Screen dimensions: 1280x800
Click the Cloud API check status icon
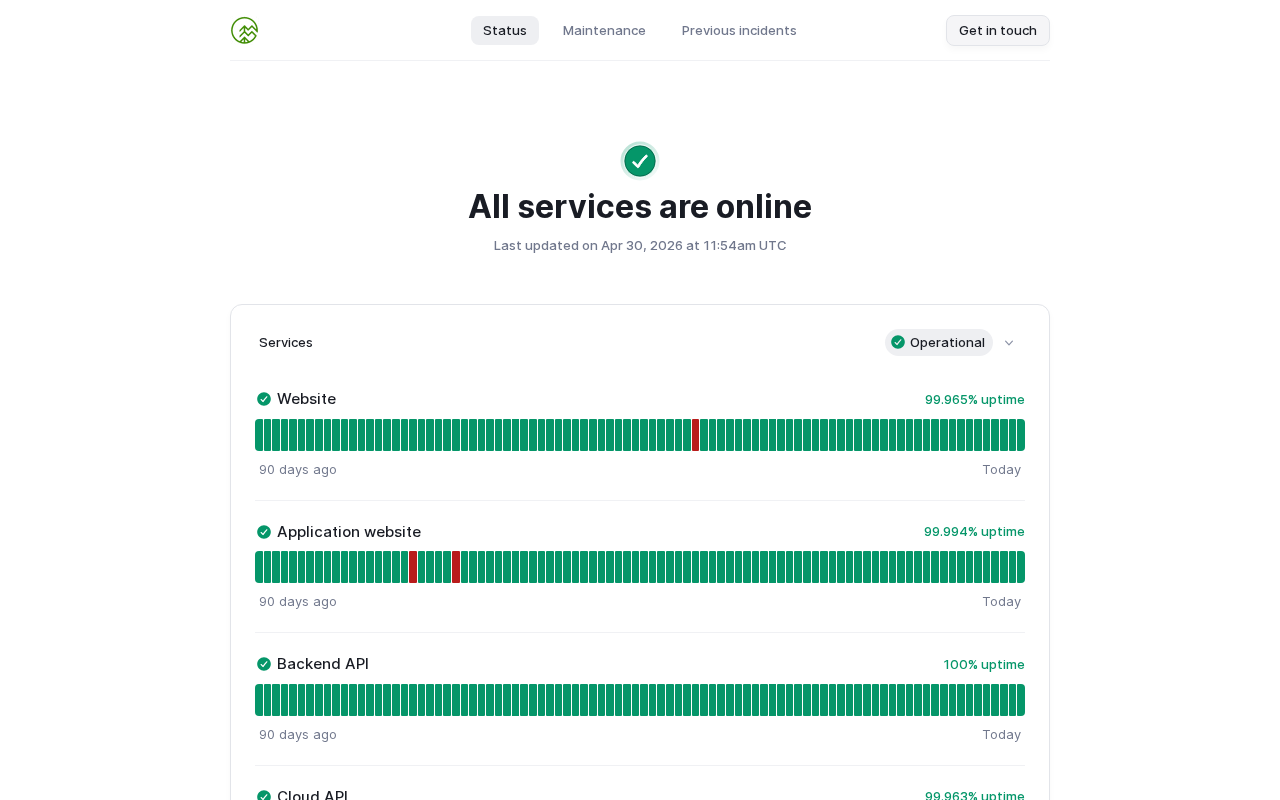[x=264, y=796]
